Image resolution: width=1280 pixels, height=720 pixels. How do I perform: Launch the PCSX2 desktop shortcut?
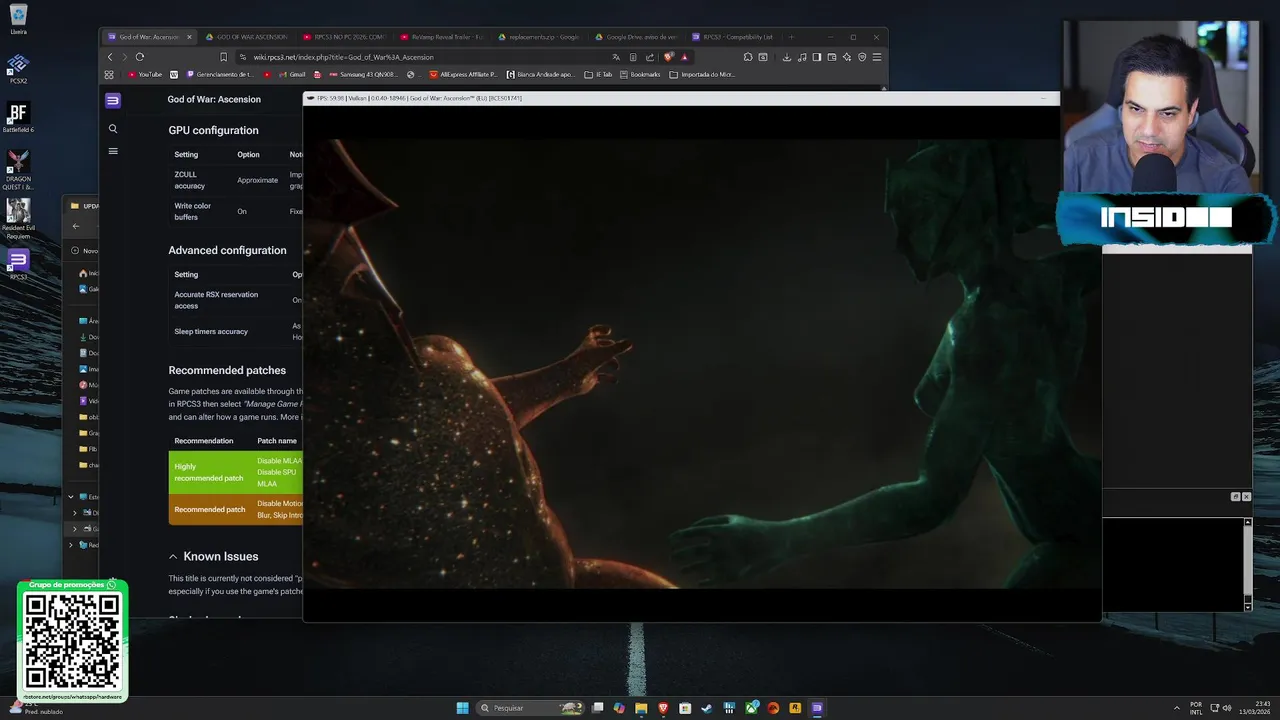[18, 68]
